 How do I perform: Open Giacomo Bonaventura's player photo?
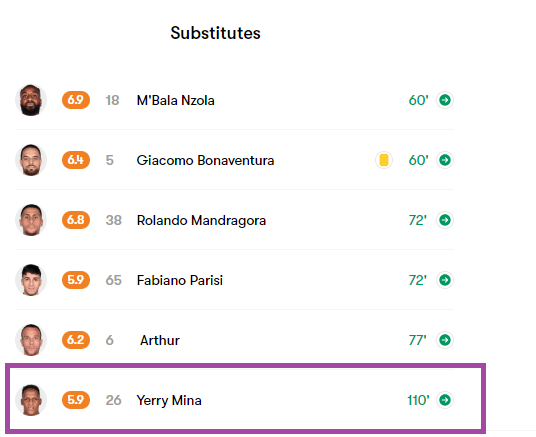pyautogui.click(x=31, y=160)
